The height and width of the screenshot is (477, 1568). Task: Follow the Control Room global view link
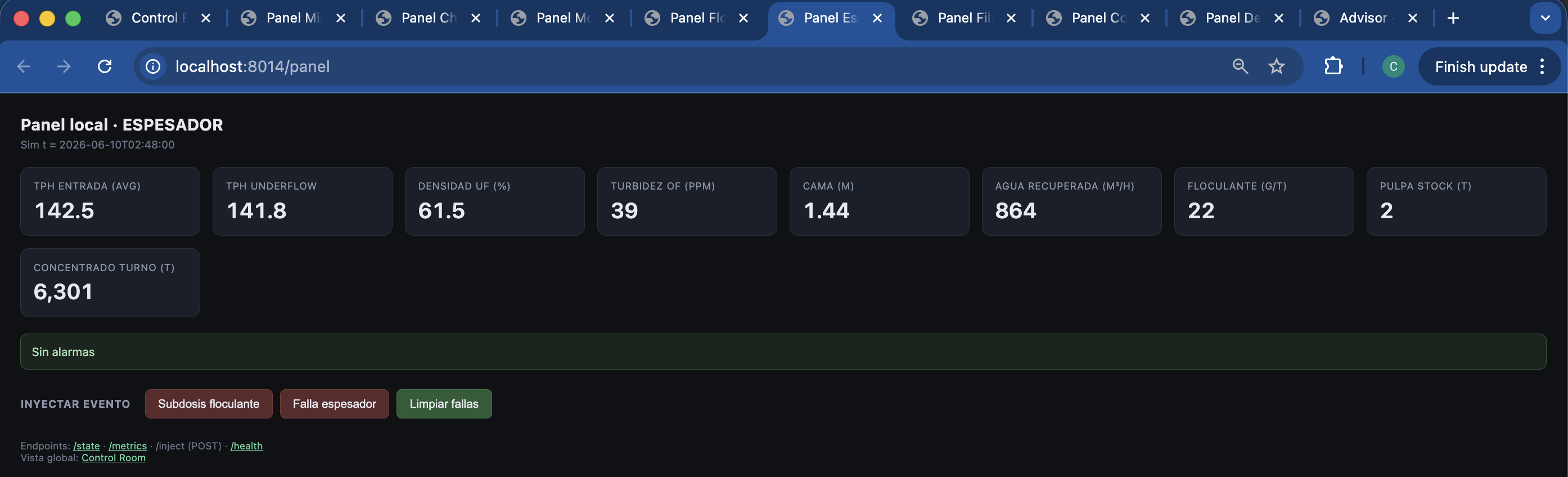[x=113, y=458]
